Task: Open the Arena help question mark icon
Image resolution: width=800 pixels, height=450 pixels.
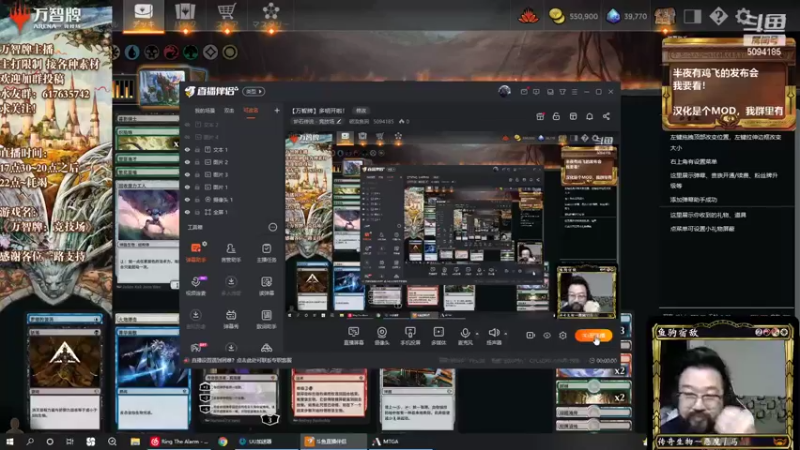Action: 718,16
